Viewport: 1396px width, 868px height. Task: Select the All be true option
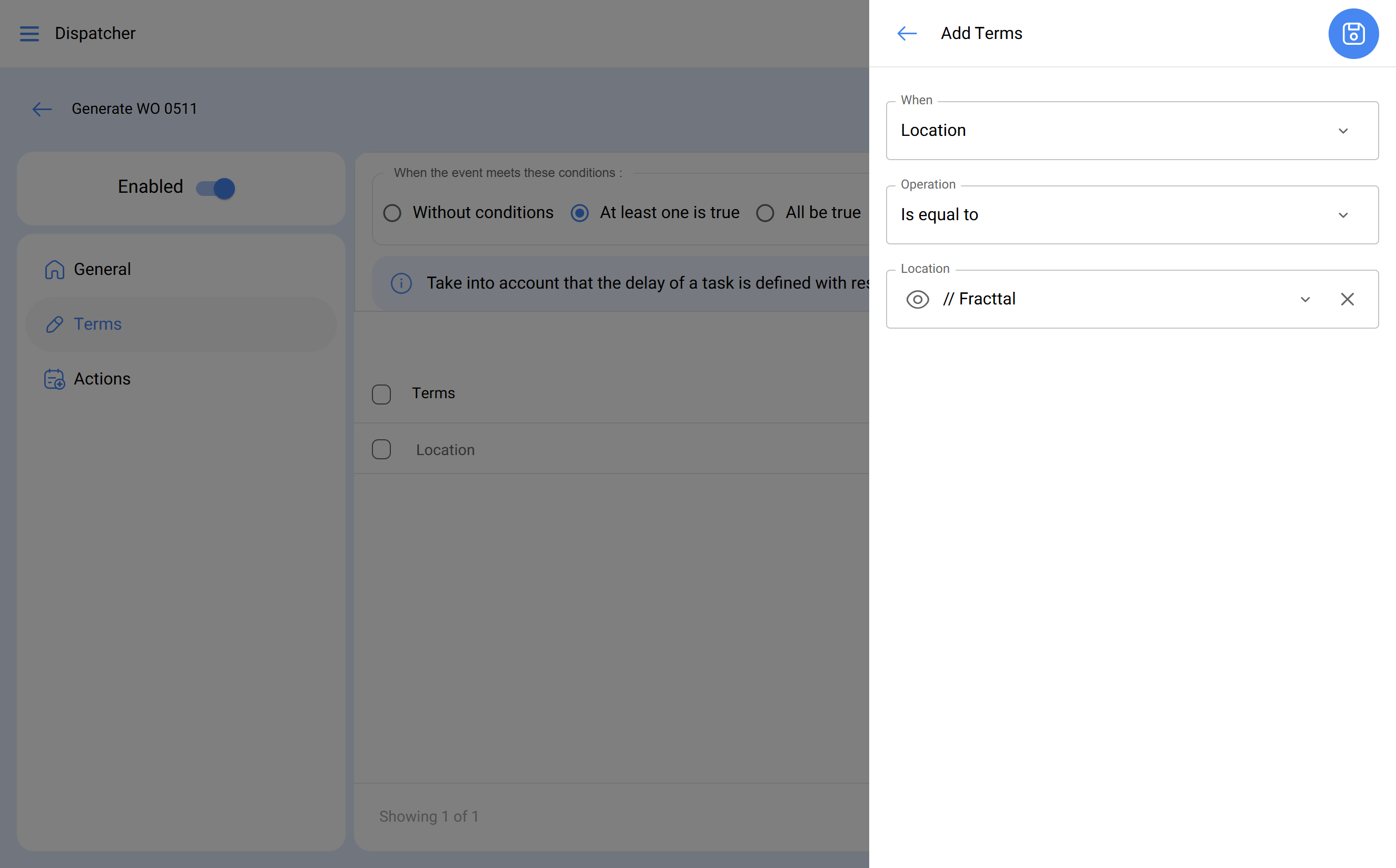tap(765, 213)
